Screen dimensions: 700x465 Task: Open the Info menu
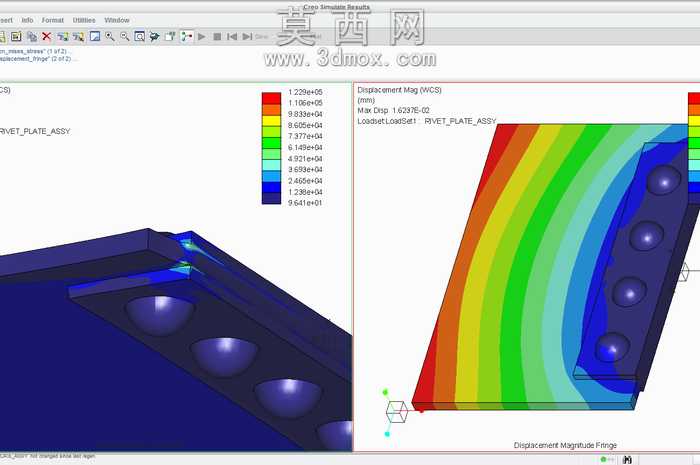(x=27, y=20)
